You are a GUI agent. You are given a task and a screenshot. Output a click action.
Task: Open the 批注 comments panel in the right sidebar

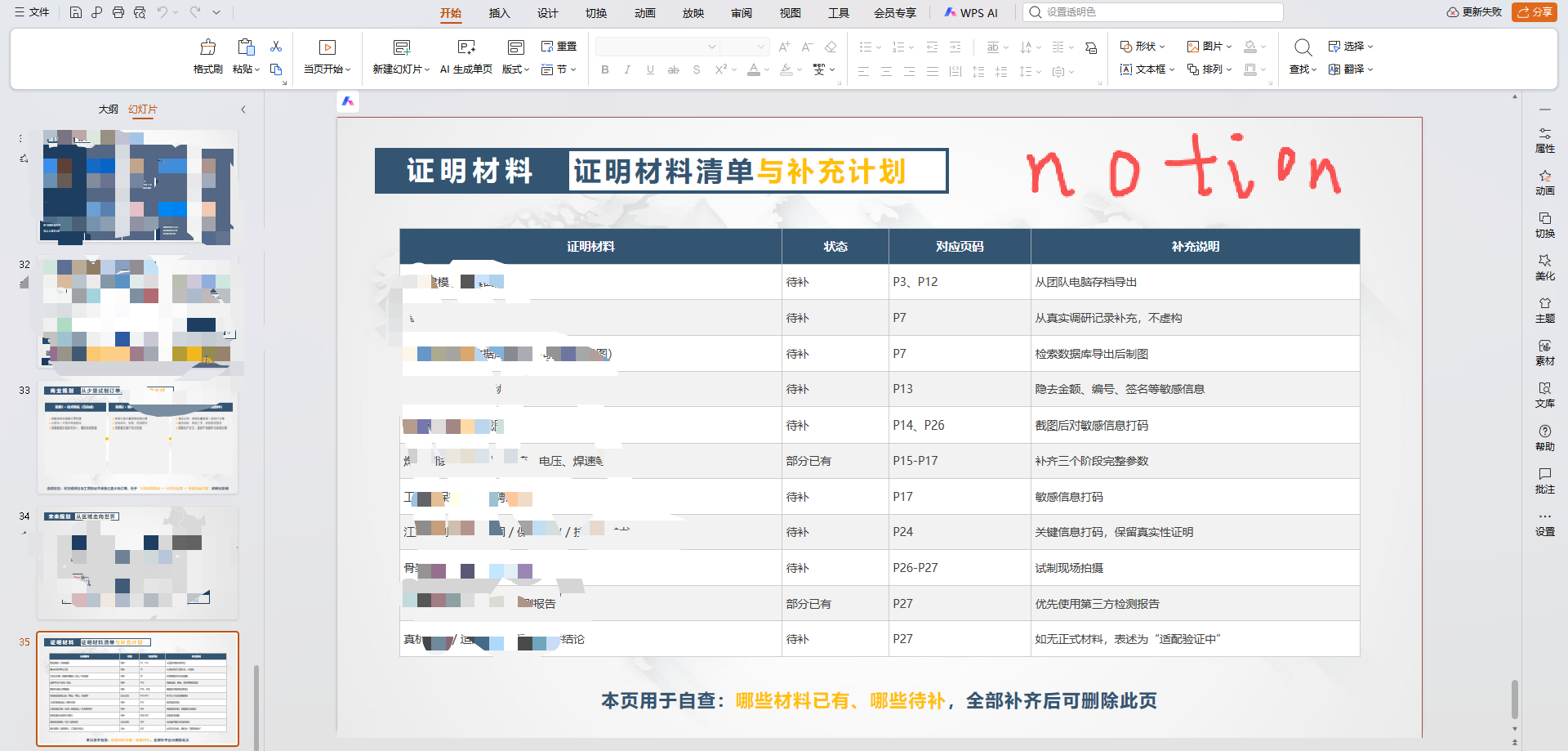(1545, 481)
